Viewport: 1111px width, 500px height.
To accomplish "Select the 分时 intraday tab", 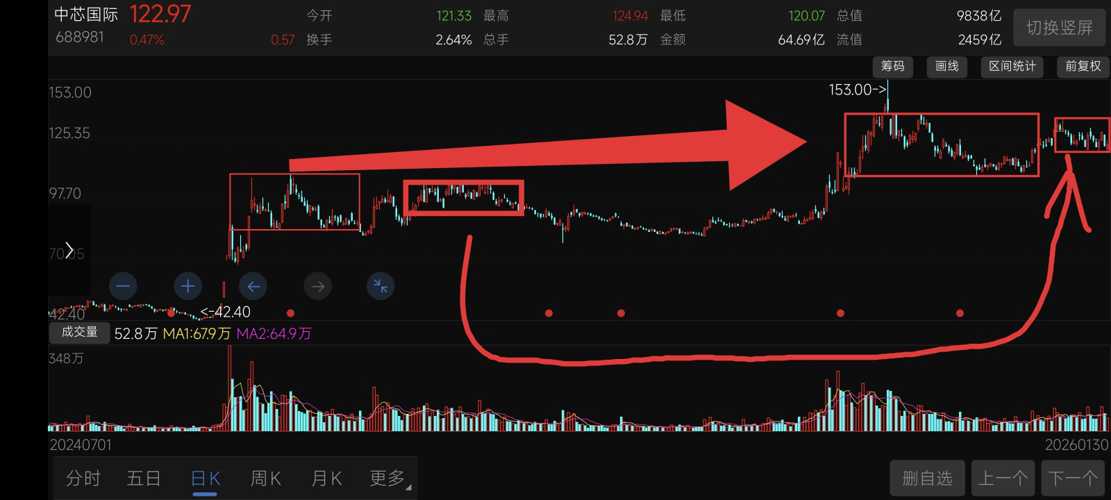I will click(x=83, y=478).
